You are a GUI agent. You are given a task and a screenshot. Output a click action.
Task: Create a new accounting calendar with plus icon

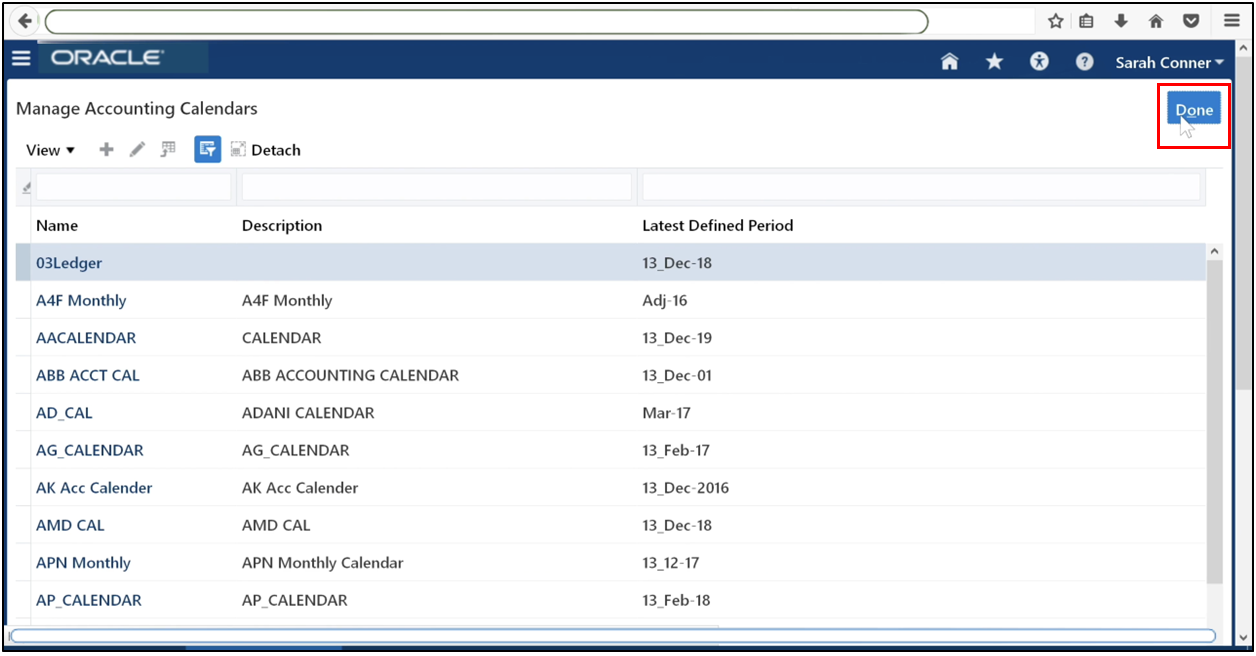click(106, 149)
